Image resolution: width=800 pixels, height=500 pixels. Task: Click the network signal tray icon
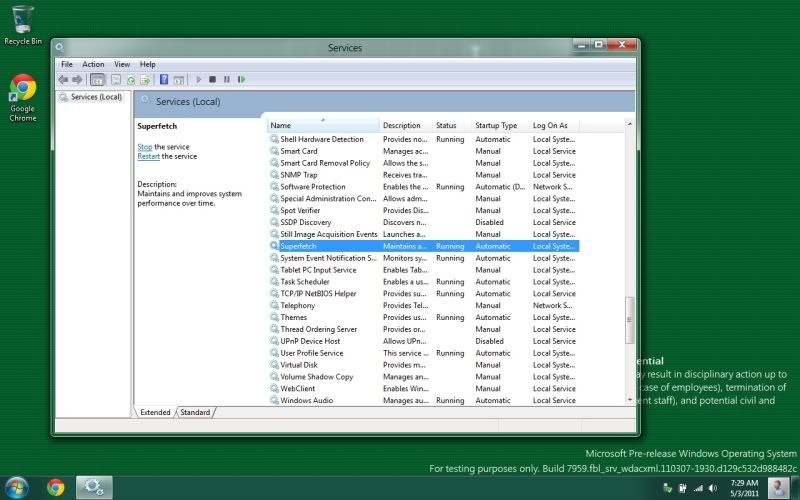coord(698,489)
